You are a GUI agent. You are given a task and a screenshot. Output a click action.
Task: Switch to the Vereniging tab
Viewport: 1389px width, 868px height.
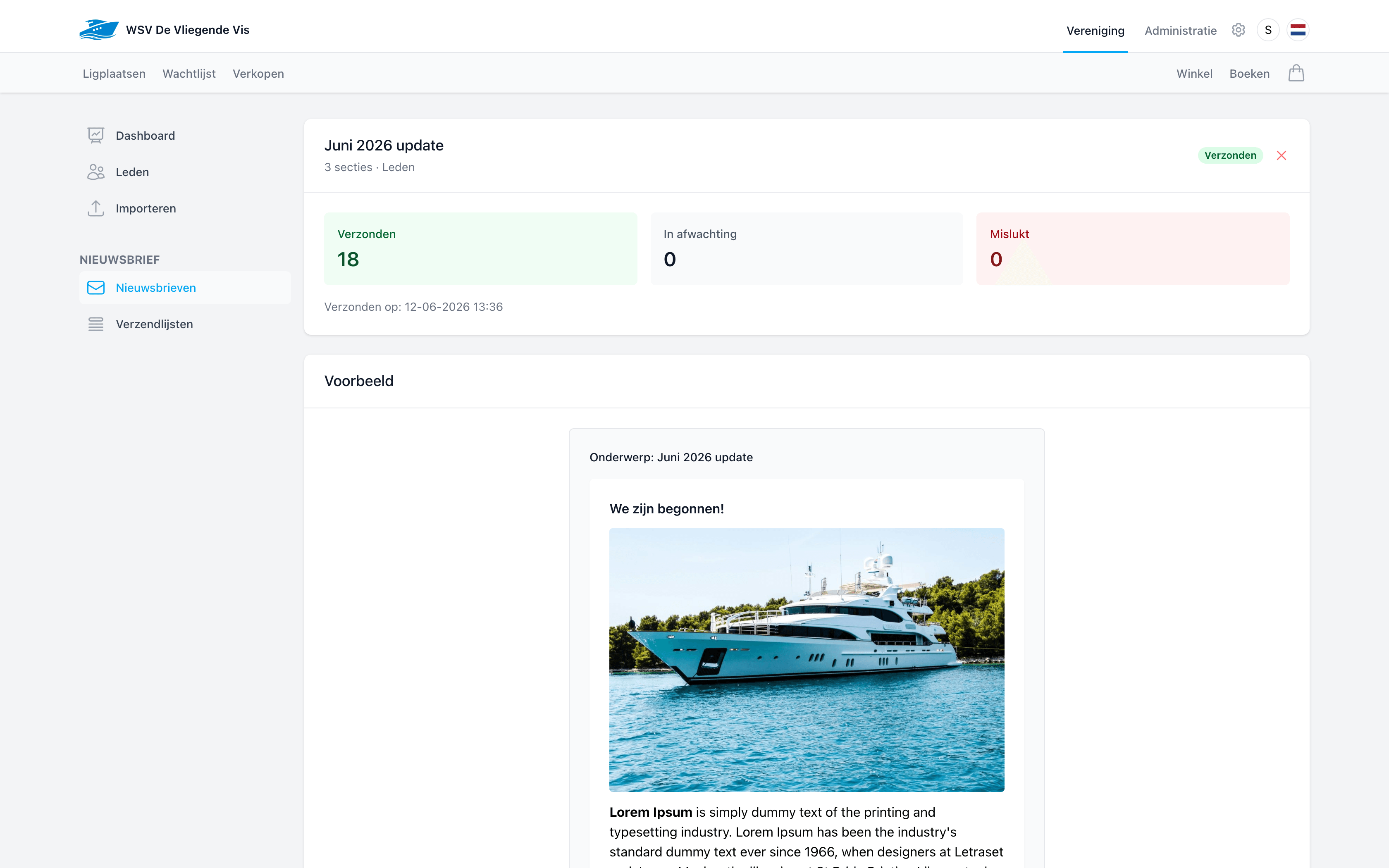point(1095,31)
